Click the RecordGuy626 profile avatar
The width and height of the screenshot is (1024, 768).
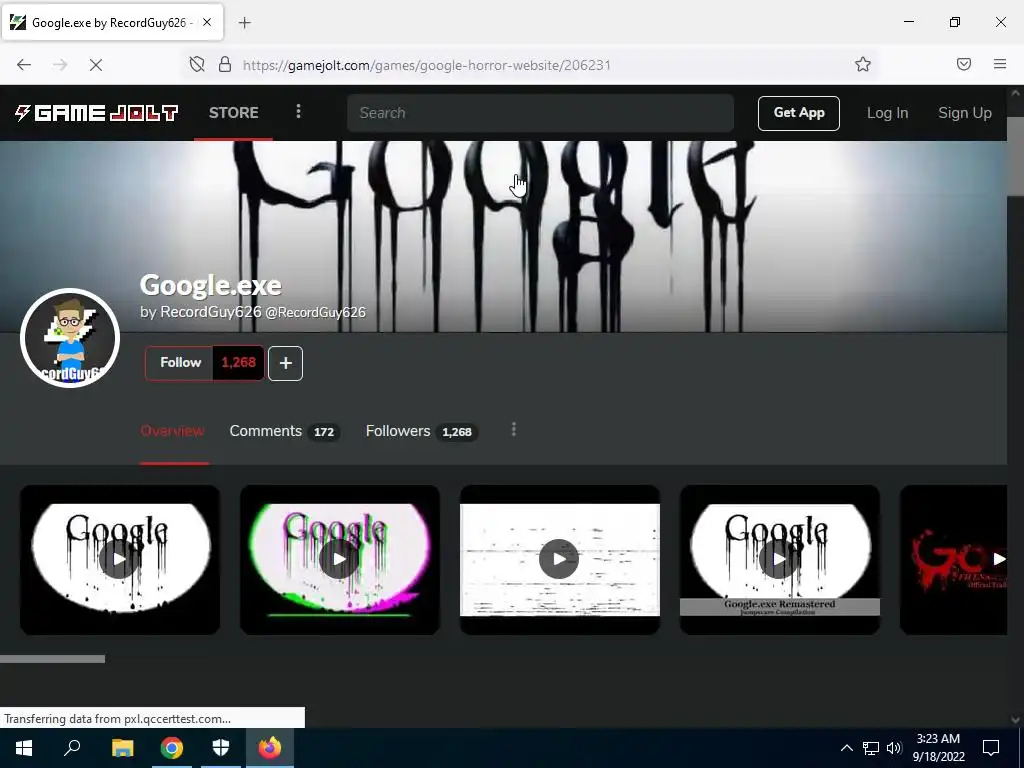[70, 338]
